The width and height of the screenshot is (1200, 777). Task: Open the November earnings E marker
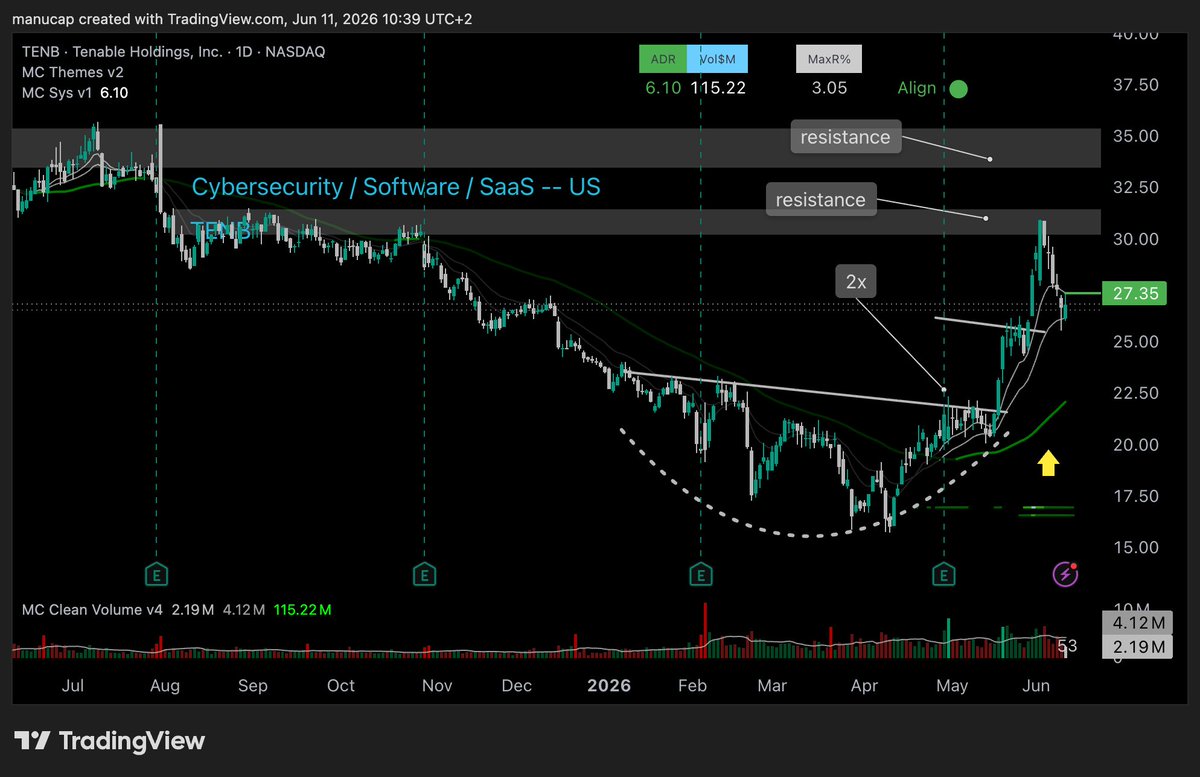(x=425, y=574)
